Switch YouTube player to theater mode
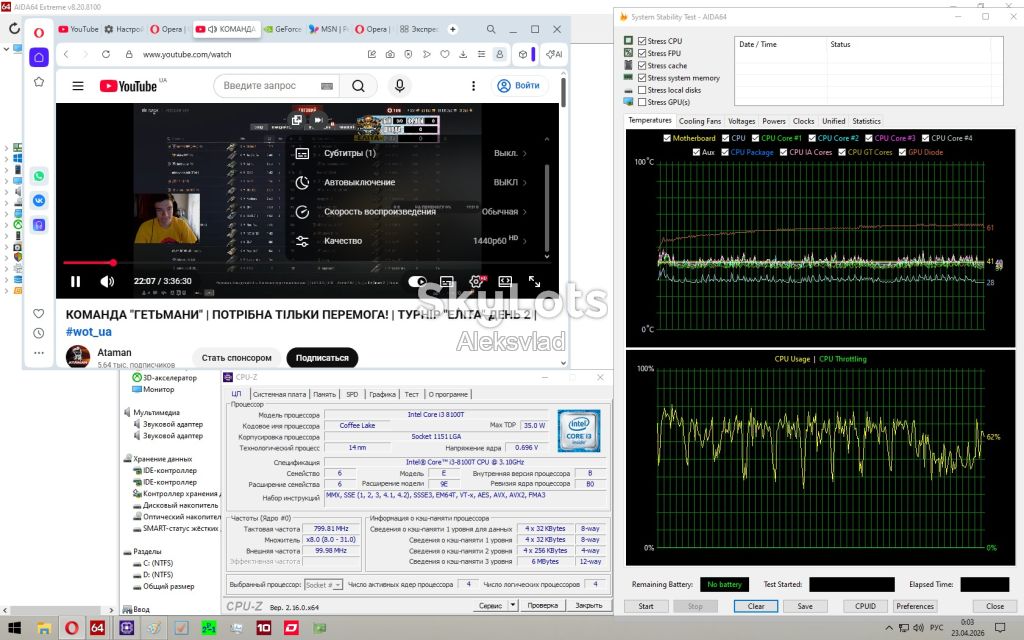 coord(505,281)
